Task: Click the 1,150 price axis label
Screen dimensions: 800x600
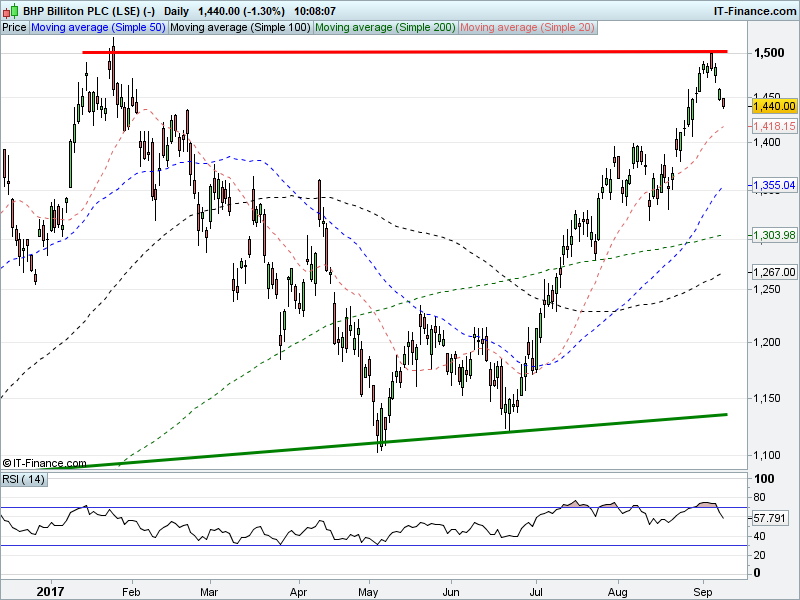Action: coord(767,398)
